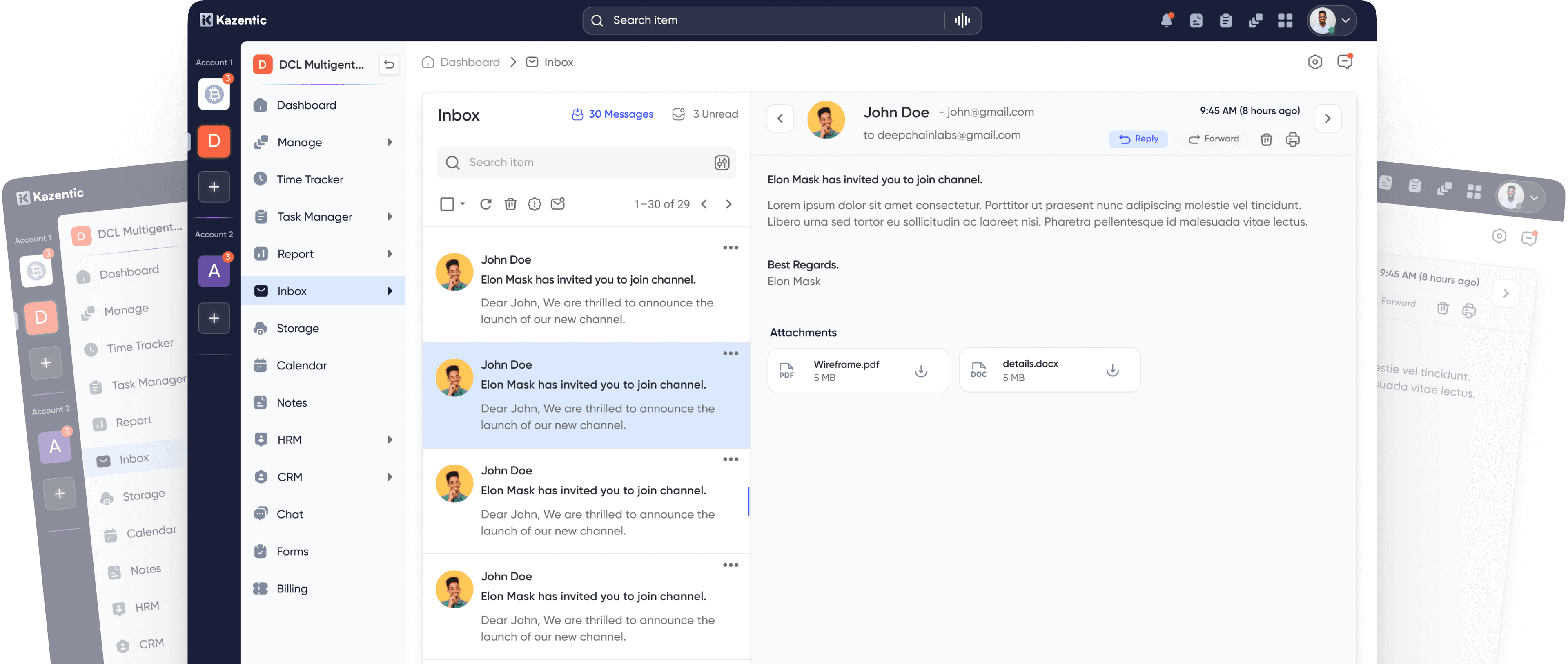Open options menu of highlighted second message
Image resolution: width=1568 pixels, height=664 pixels.
(x=731, y=353)
